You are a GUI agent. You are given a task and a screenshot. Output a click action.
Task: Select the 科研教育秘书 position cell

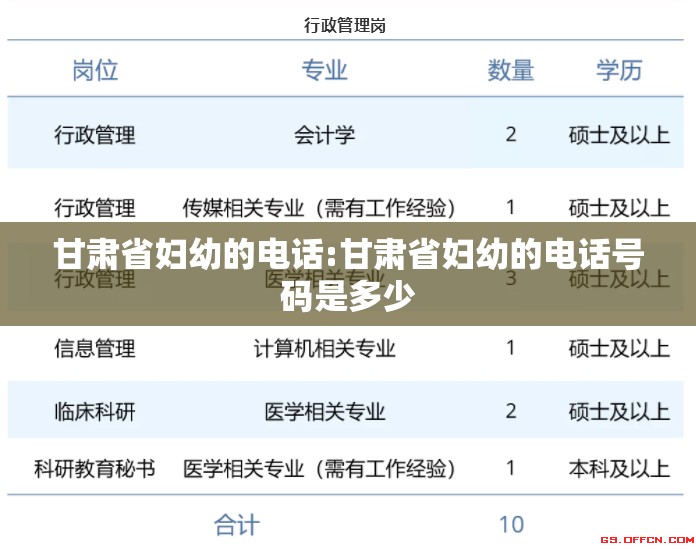95,467
